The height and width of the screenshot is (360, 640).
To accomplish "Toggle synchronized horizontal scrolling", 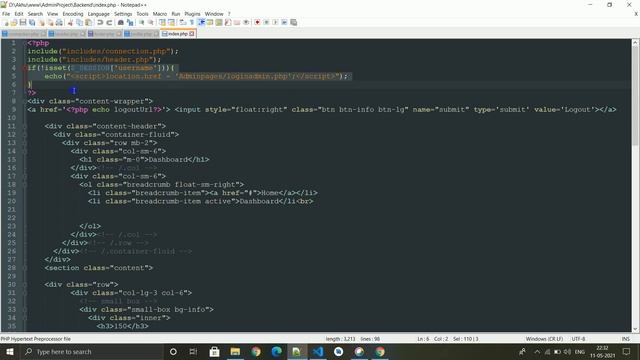I will (x=171, y=22).
